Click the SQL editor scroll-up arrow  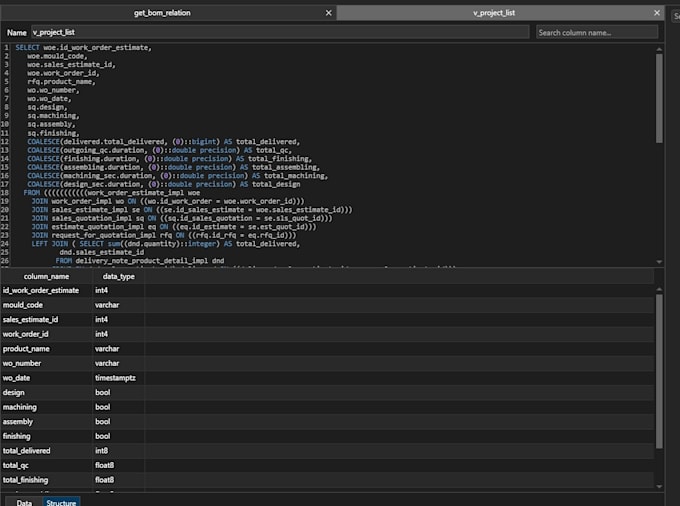pos(659,49)
